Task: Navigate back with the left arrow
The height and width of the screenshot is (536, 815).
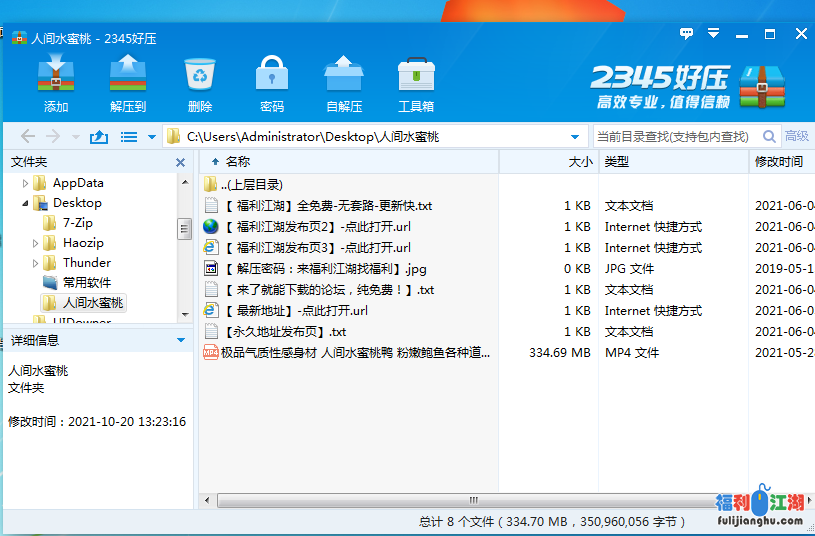Action: point(28,137)
